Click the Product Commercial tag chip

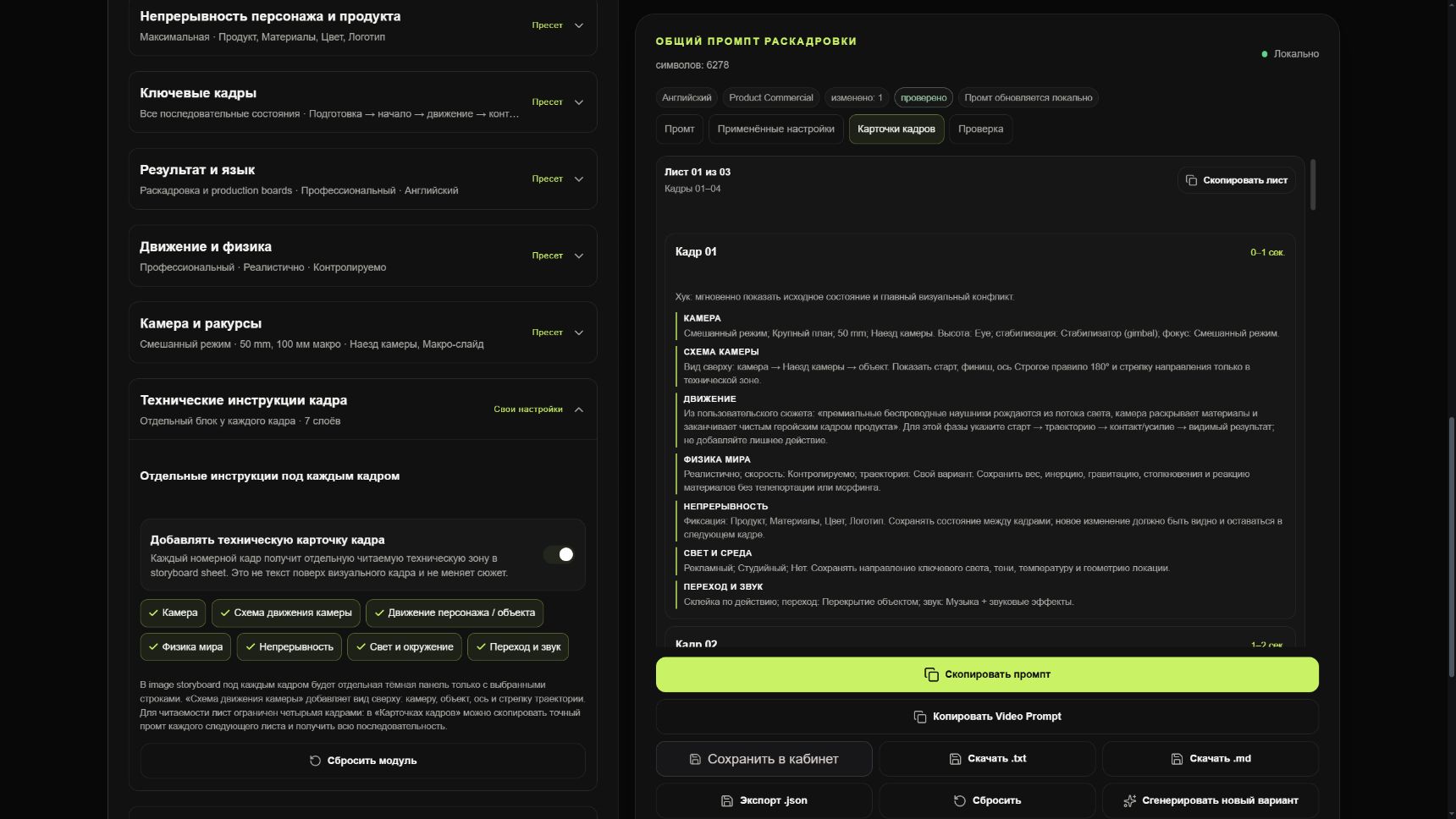pos(771,98)
